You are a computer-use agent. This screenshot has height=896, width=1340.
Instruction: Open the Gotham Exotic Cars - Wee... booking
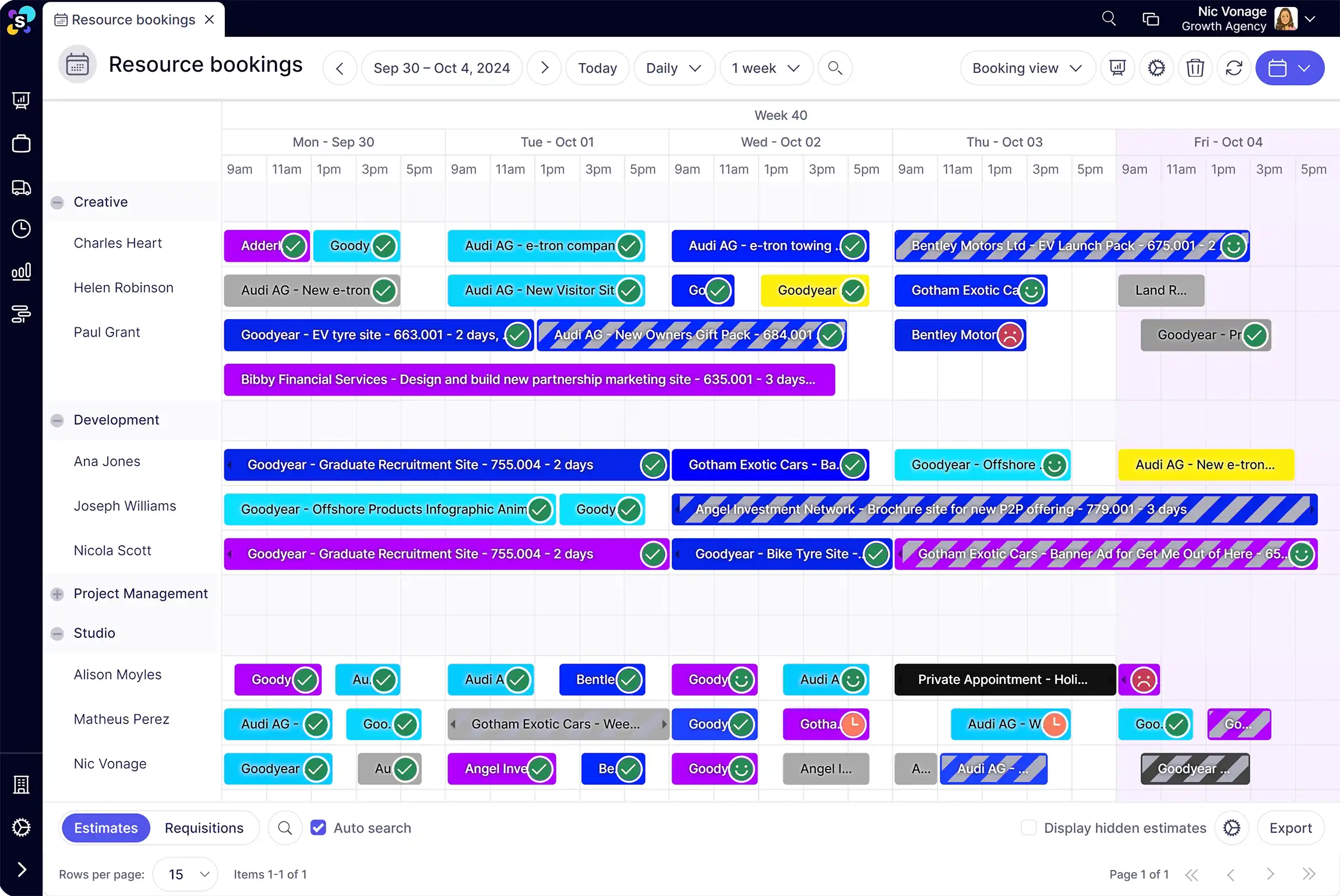point(558,724)
